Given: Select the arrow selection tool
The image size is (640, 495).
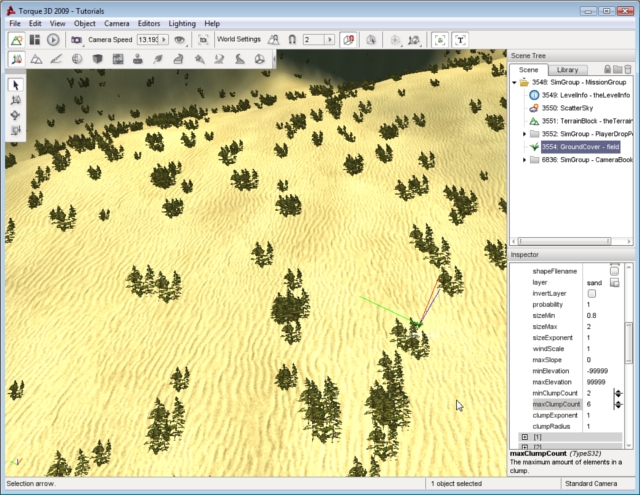Looking at the screenshot, I should pos(16,85).
